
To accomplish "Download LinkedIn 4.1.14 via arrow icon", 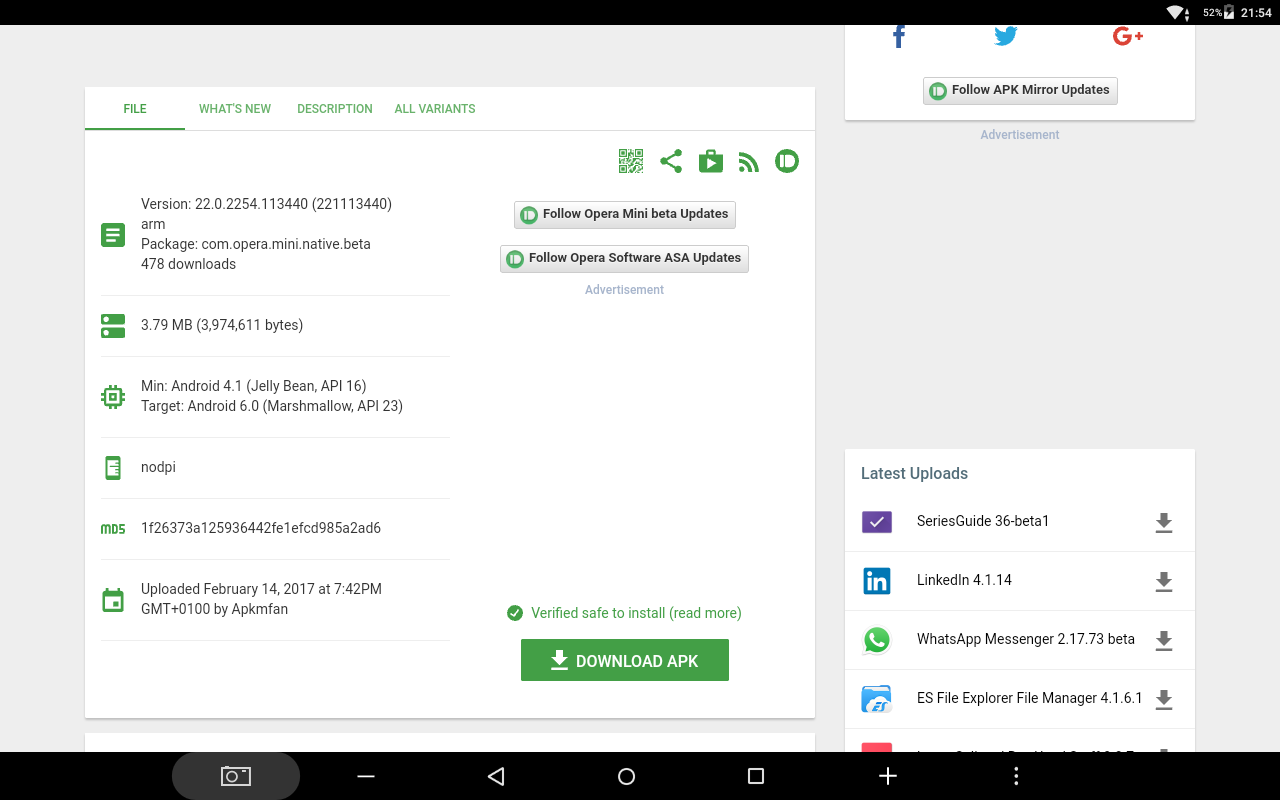I will pyautogui.click(x=1164, y=581).
